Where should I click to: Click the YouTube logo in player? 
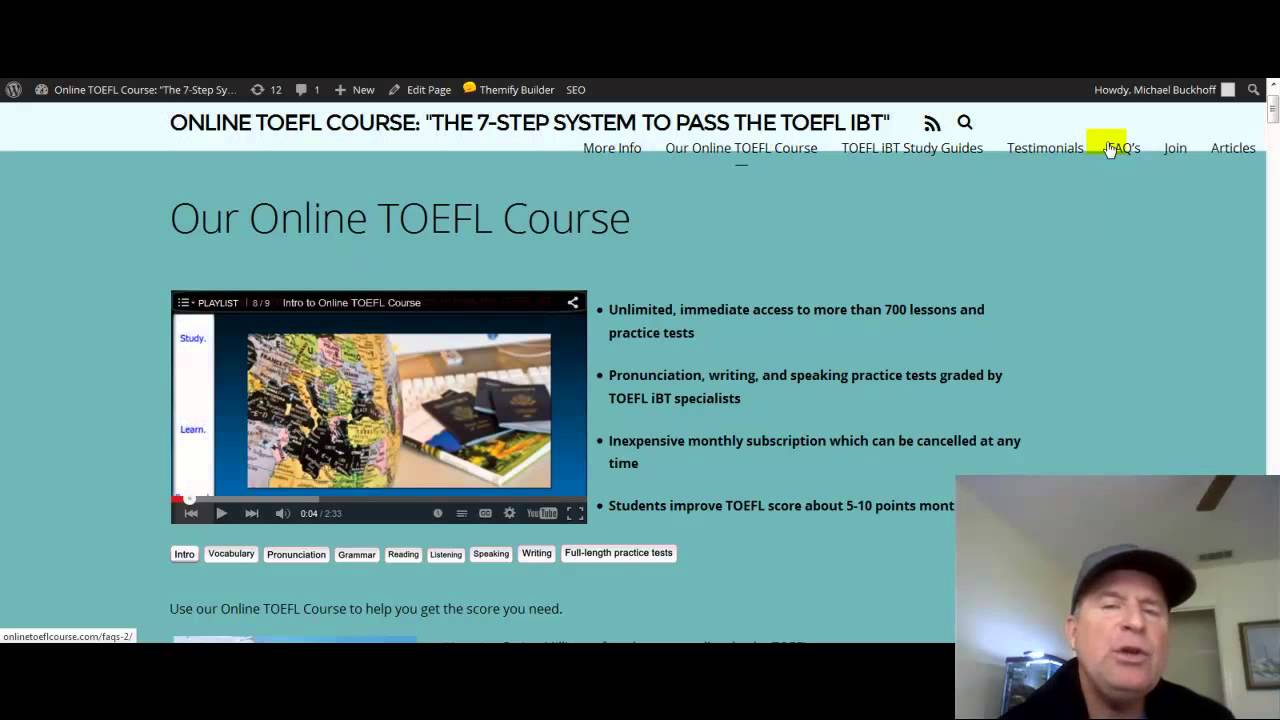pyautogui.click(x=542, y=513)
